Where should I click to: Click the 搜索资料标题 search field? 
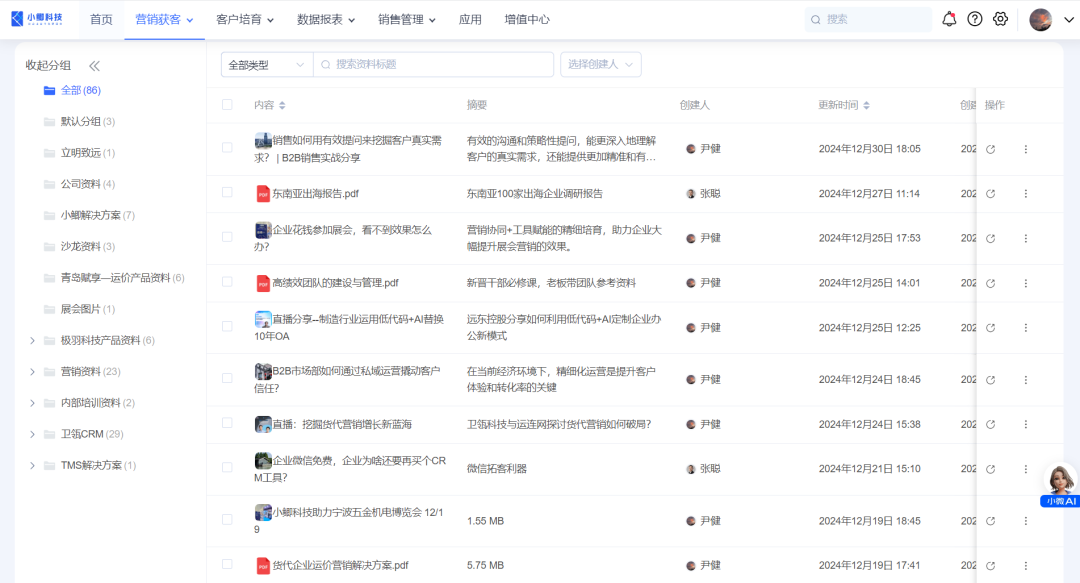point(440,65)
